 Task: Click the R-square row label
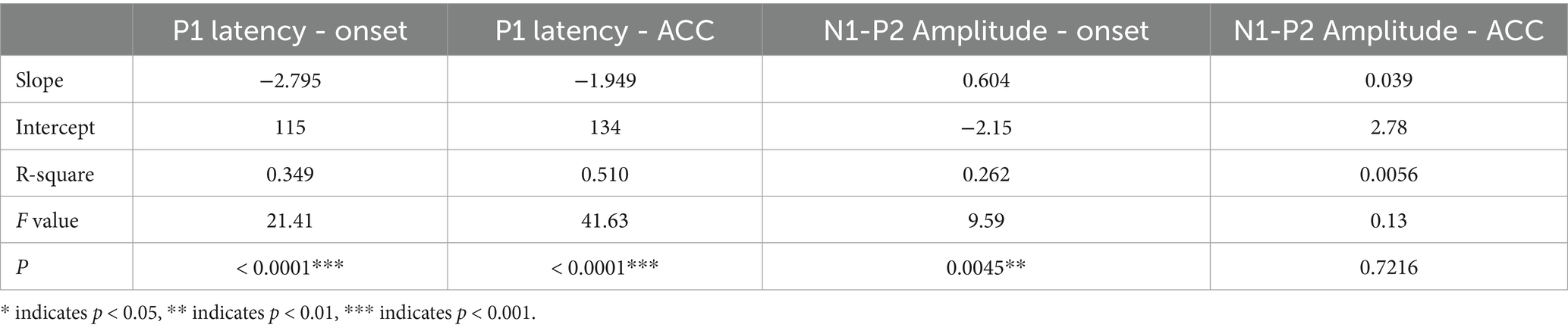[x=55, y=175]
